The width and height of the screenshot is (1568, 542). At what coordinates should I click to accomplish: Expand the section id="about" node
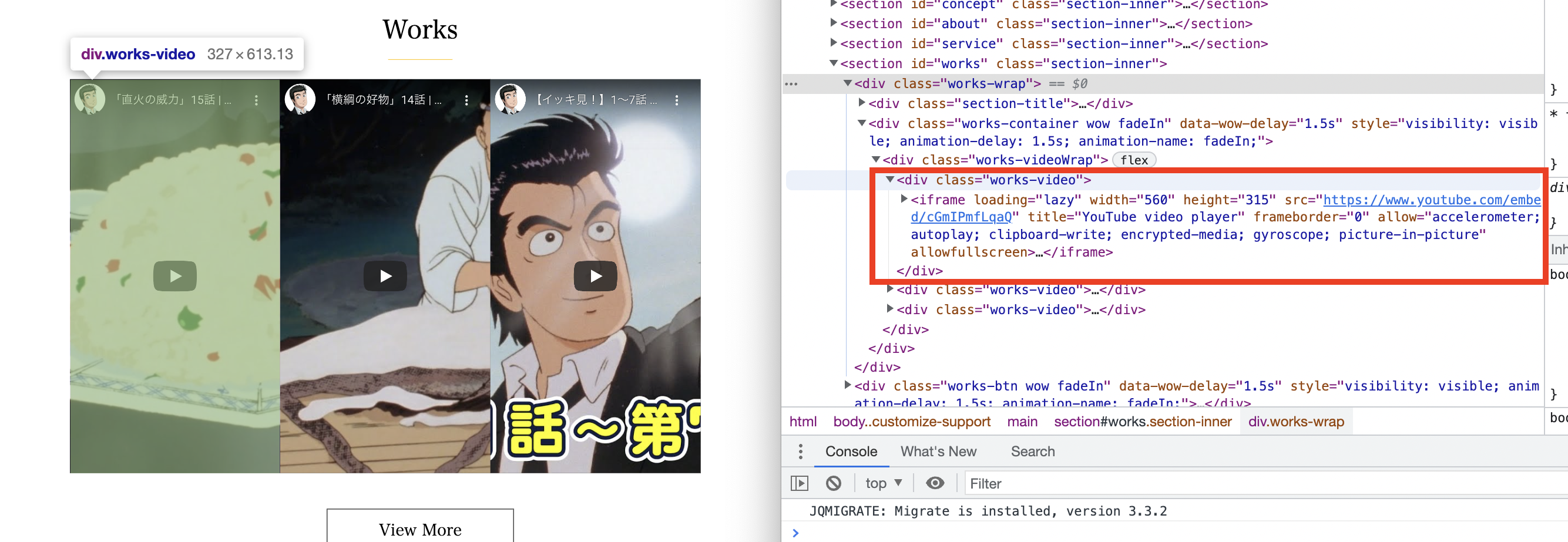(832, 23)
